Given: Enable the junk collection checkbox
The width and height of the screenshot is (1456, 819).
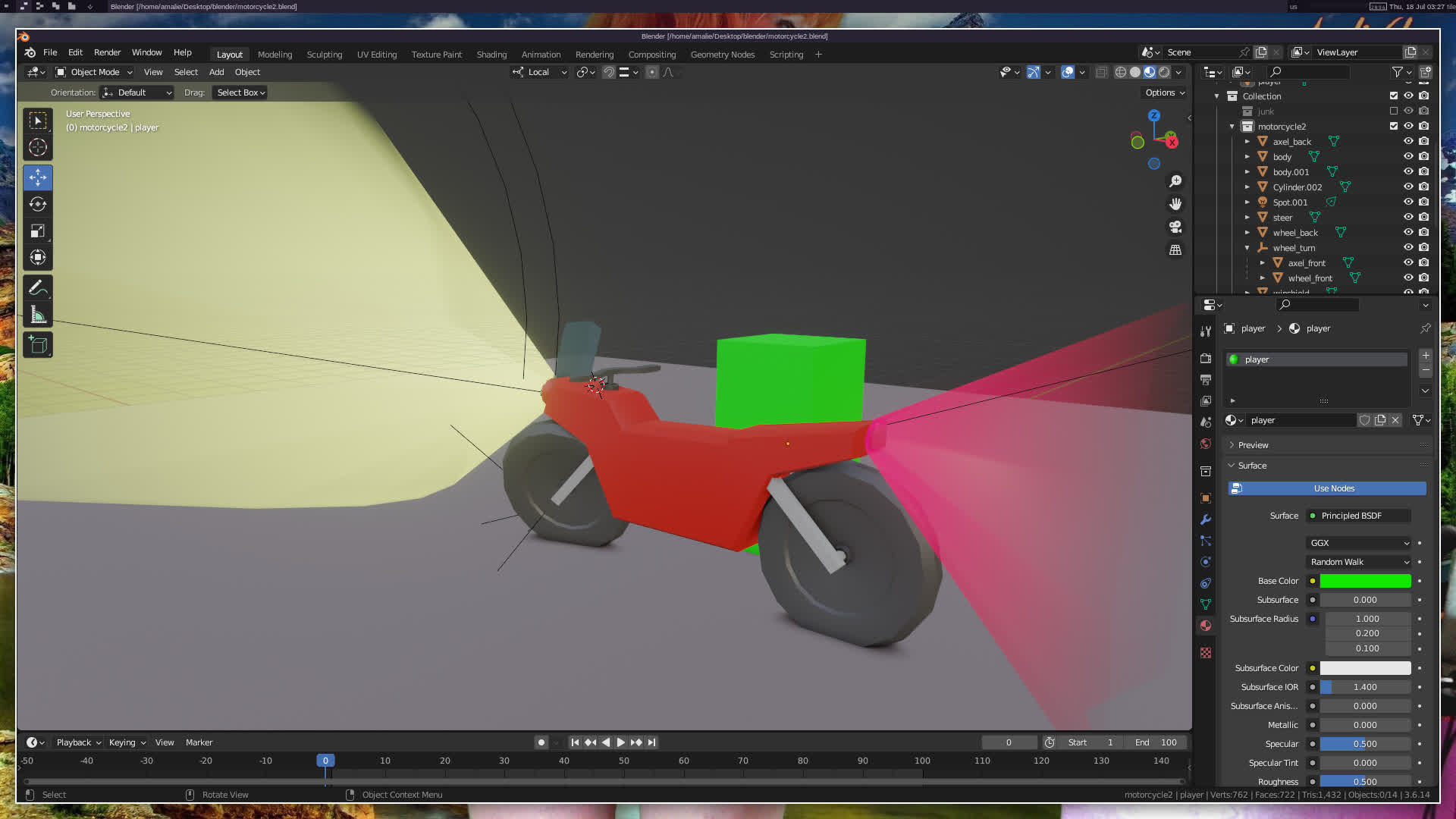Looking at the screenshot, I should click(x=1393, y=111).
